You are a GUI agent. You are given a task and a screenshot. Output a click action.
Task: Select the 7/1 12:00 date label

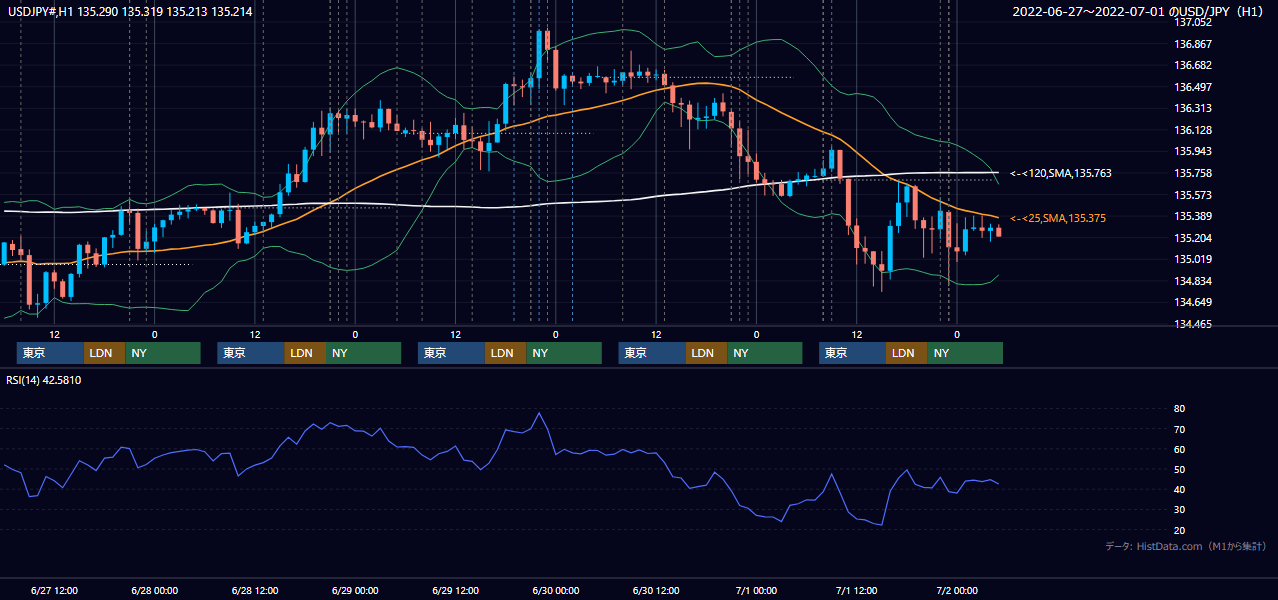click(x=856, y=590)
